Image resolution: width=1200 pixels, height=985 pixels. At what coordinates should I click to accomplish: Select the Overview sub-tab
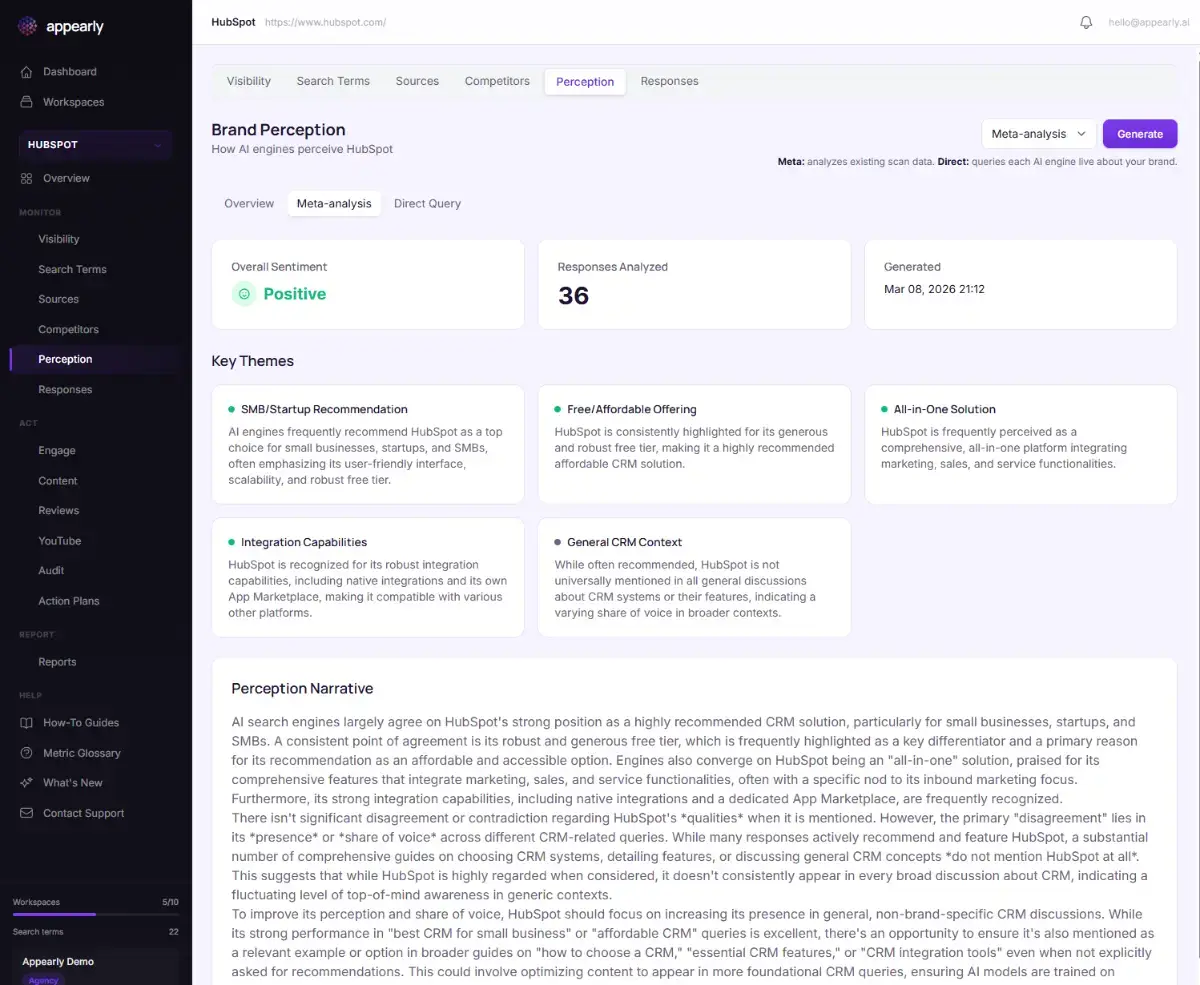pos(249,203)
